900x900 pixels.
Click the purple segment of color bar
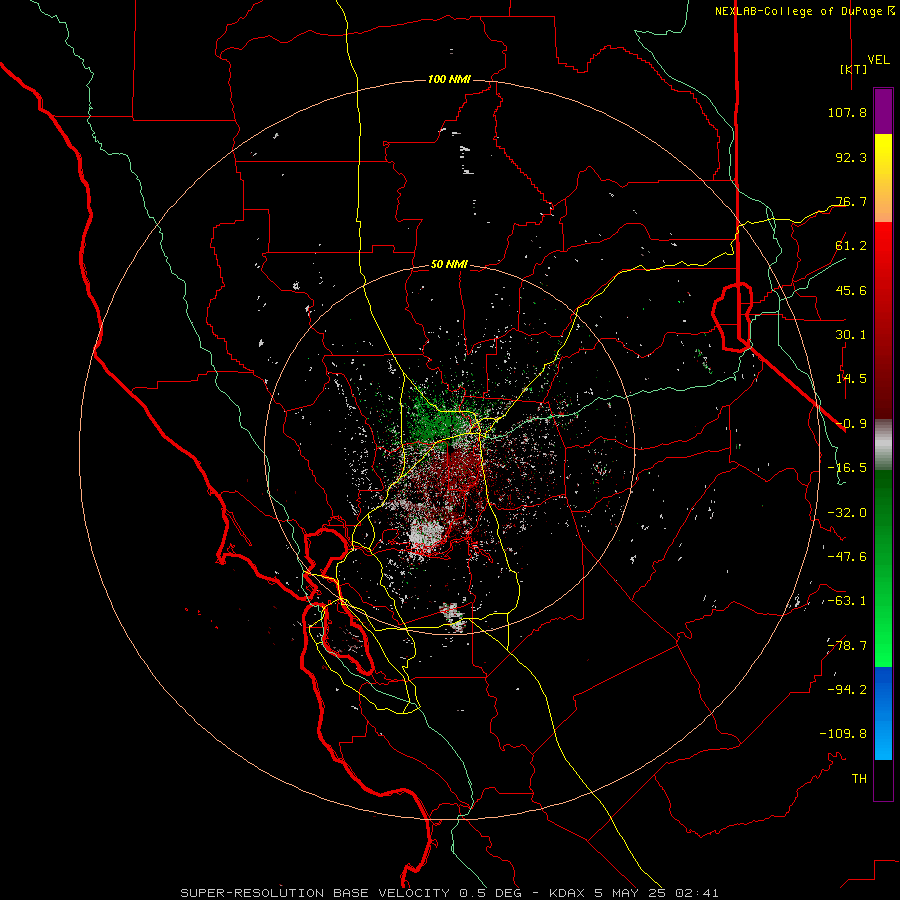click(883, 111)
